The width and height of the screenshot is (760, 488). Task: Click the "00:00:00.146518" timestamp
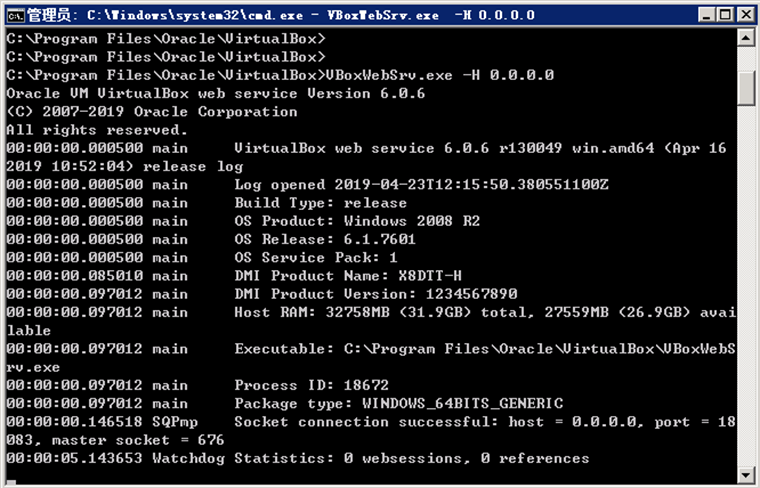75,422
